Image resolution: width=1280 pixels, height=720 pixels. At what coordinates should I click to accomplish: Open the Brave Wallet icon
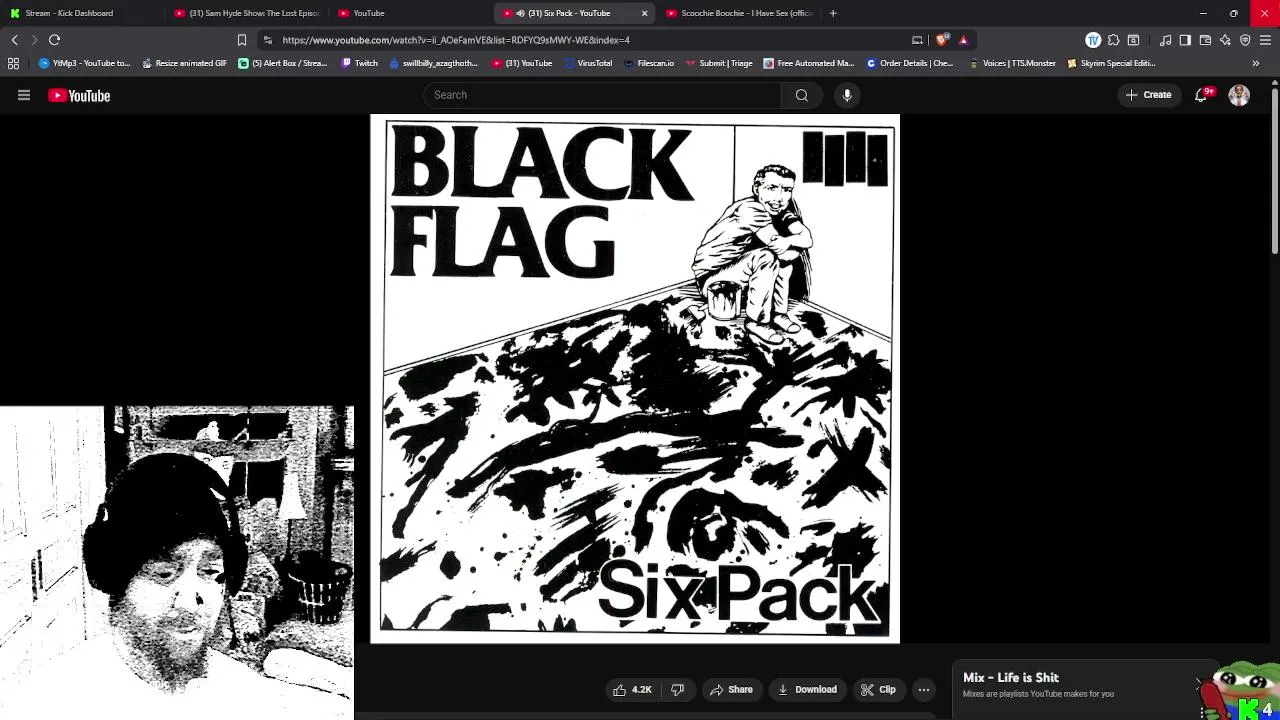pos(1205,40)
